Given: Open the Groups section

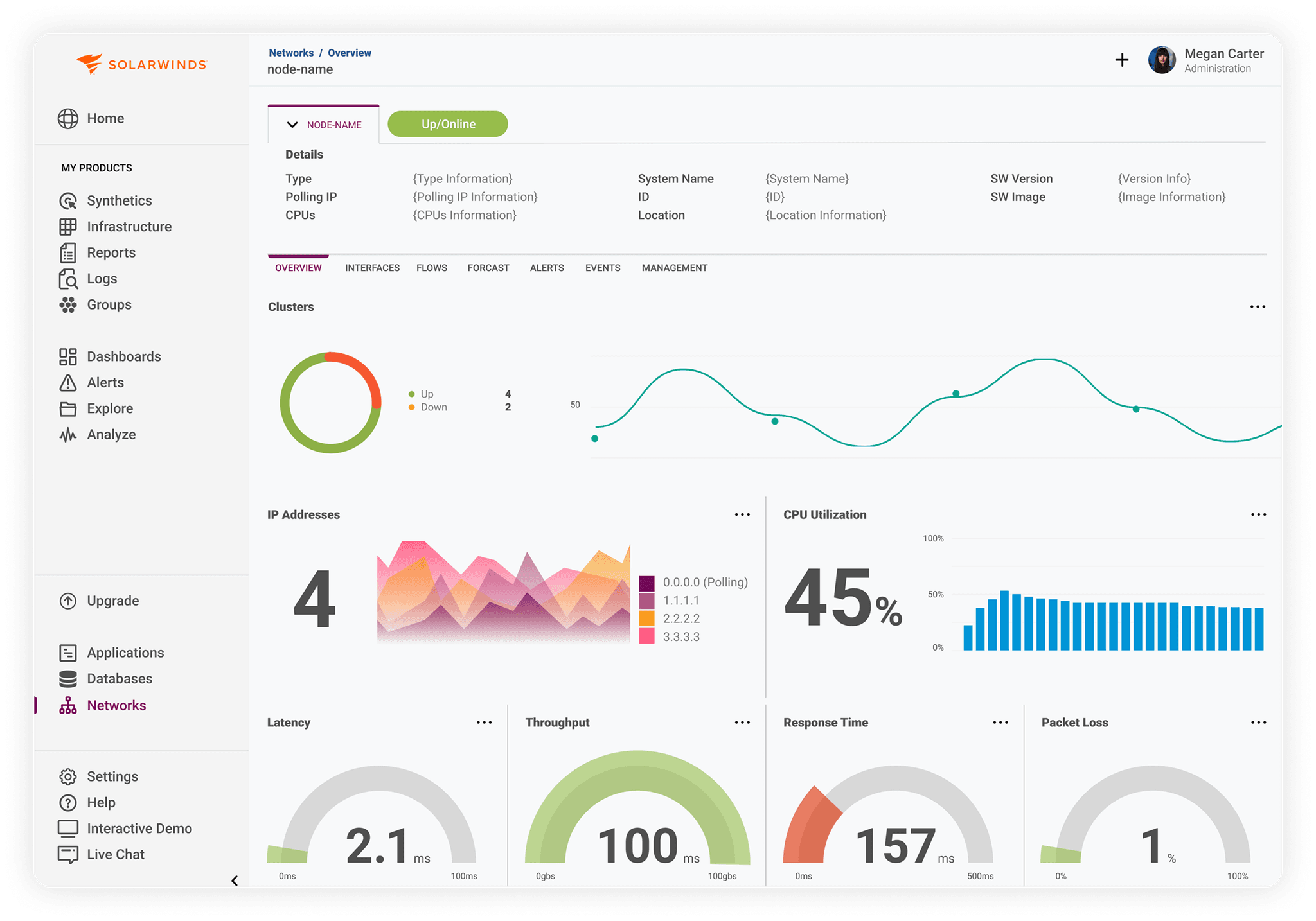Looking at the screenshot, I should (x=109, y=304).
